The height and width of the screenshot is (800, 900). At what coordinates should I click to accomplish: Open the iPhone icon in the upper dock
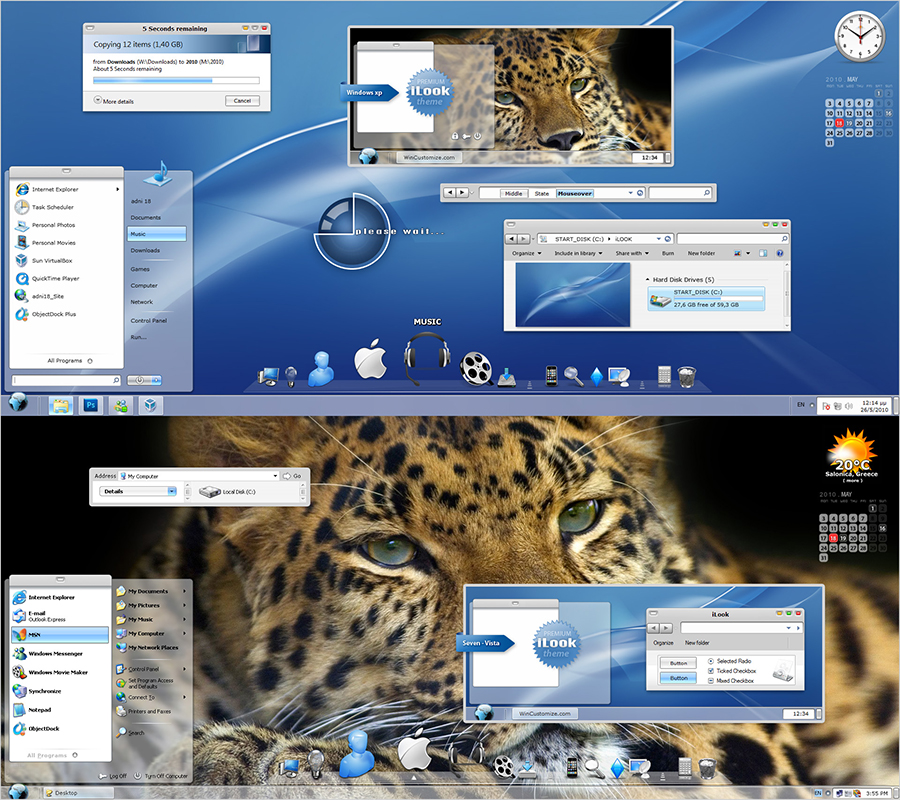[551, 375]
